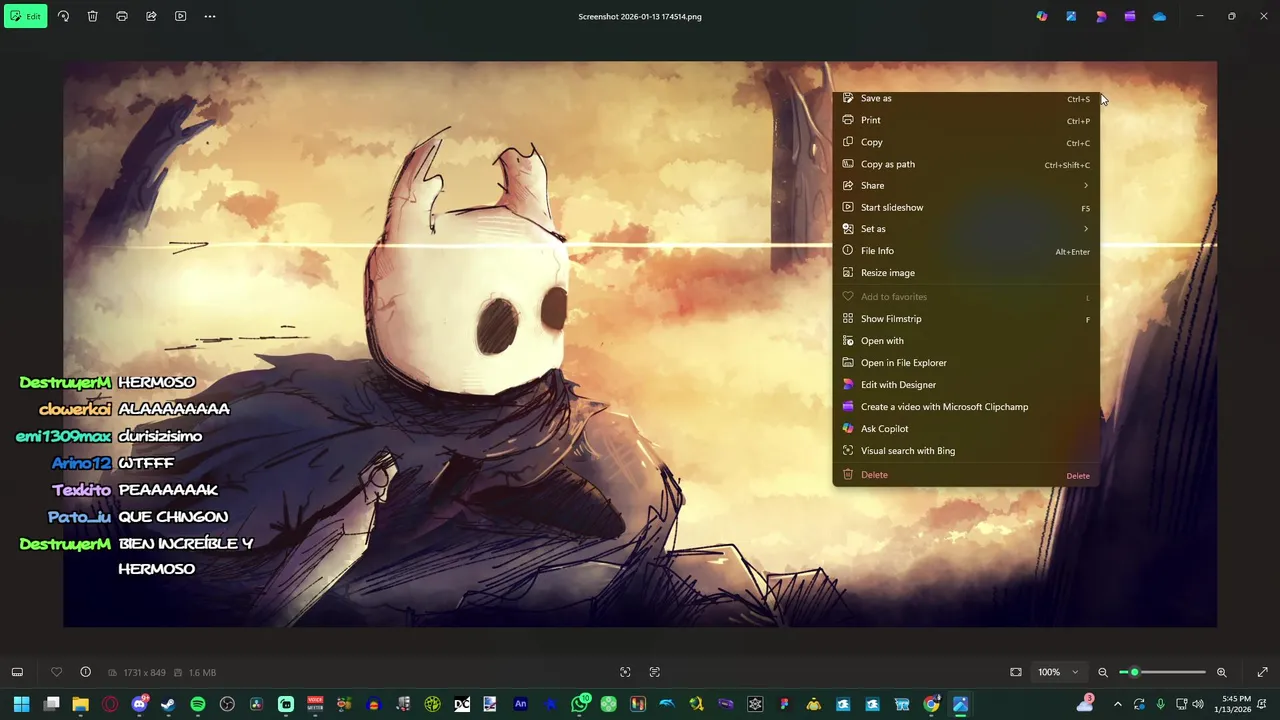Click Delete in the context menu
This screenshot has width=1280, height=720.
point(966,475)
